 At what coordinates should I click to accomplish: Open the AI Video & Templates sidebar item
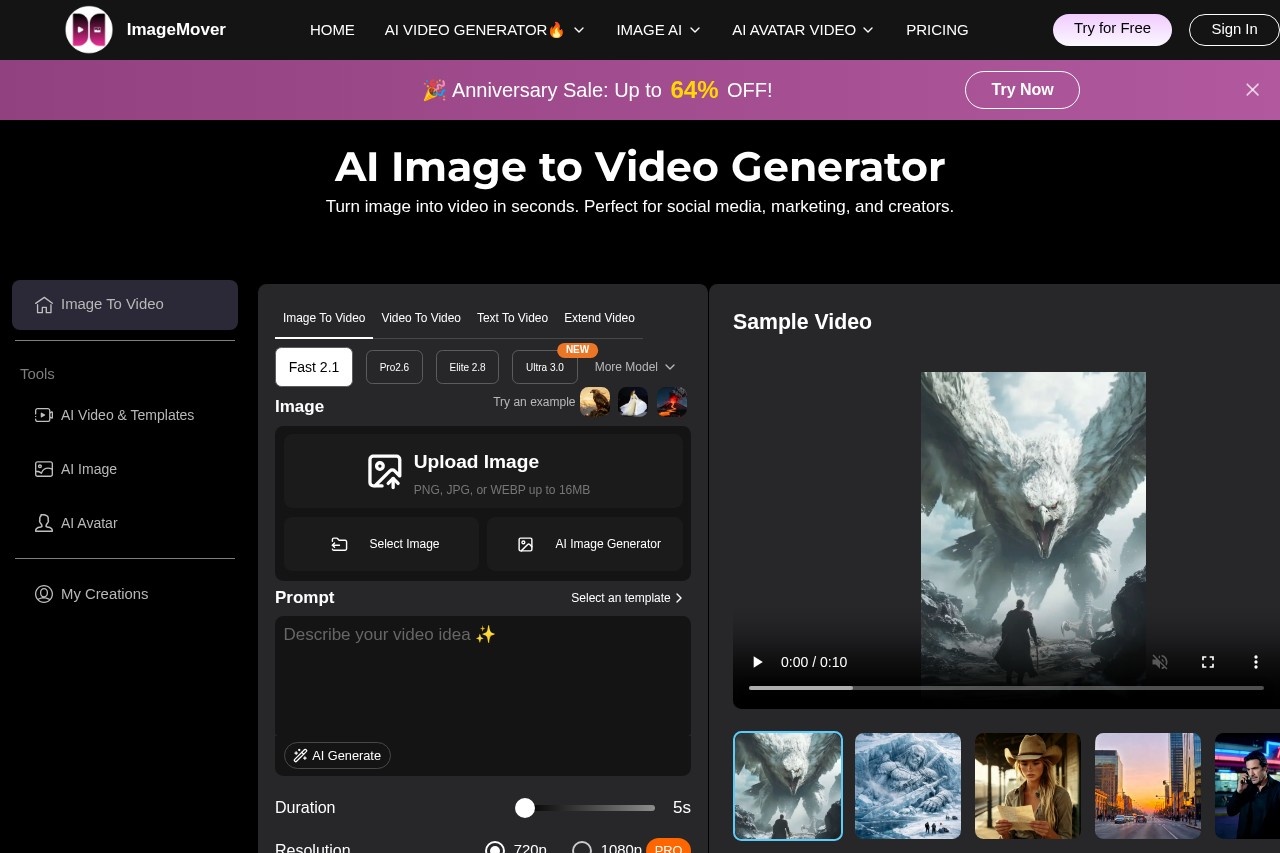point(125,415)
